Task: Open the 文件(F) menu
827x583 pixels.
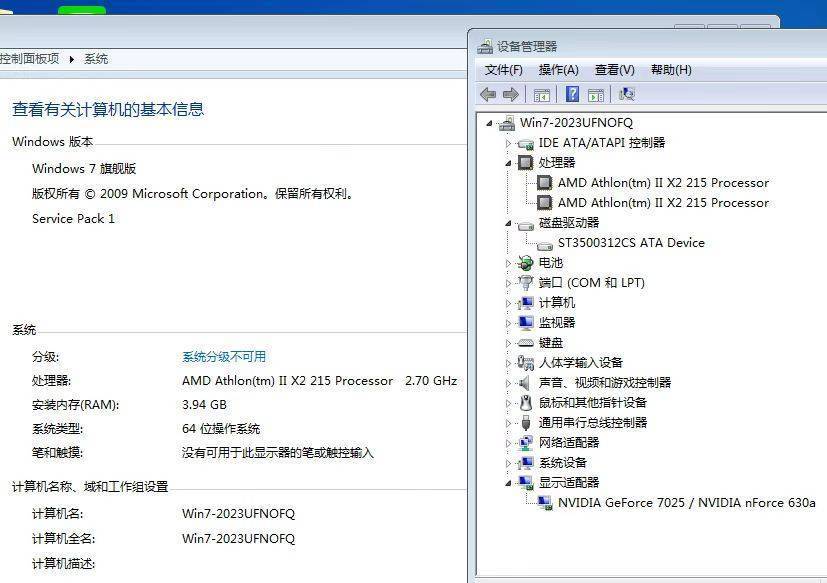Action: coord(503,70)
